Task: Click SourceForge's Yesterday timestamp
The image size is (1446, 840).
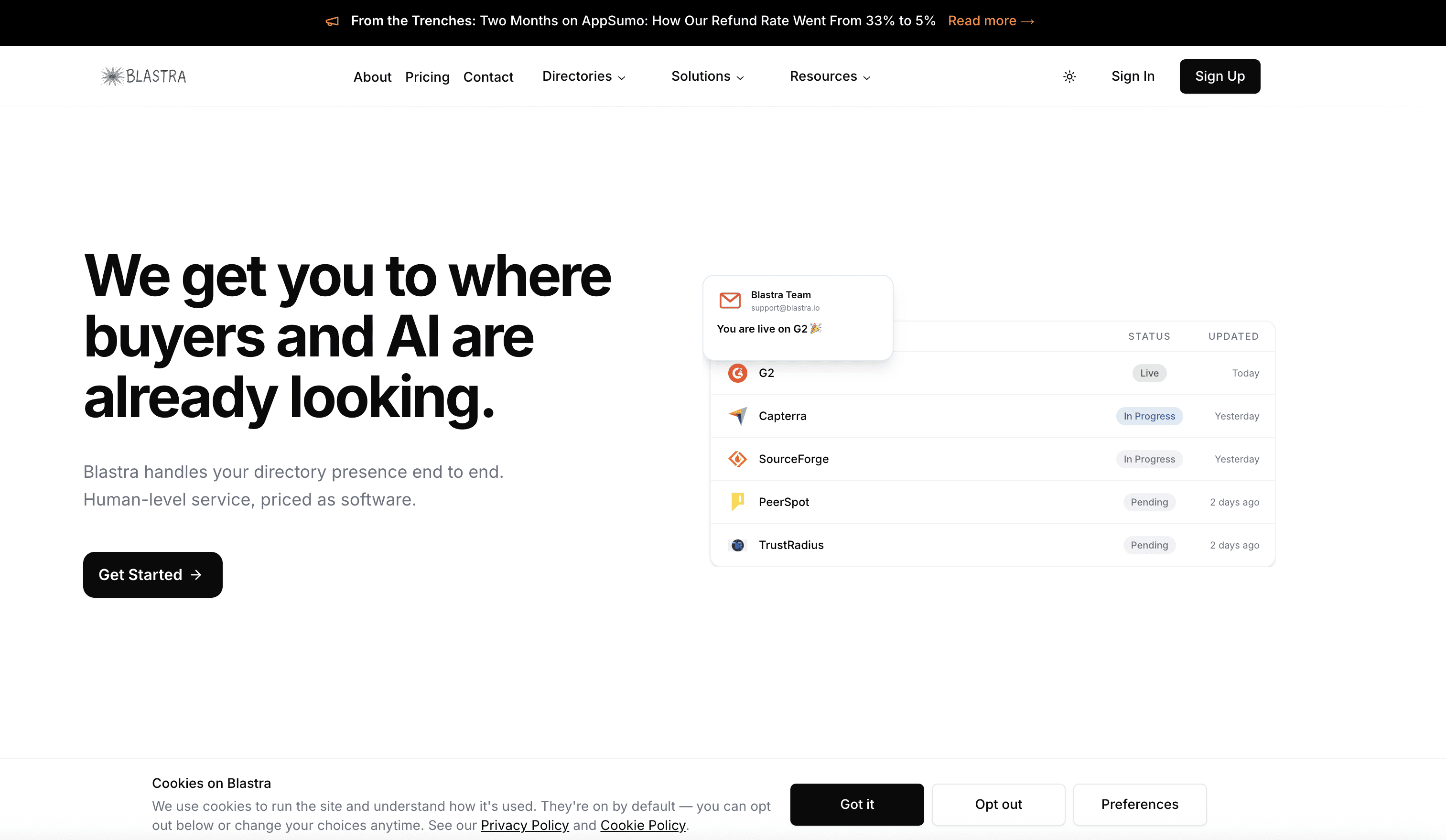Action: 1237,459
